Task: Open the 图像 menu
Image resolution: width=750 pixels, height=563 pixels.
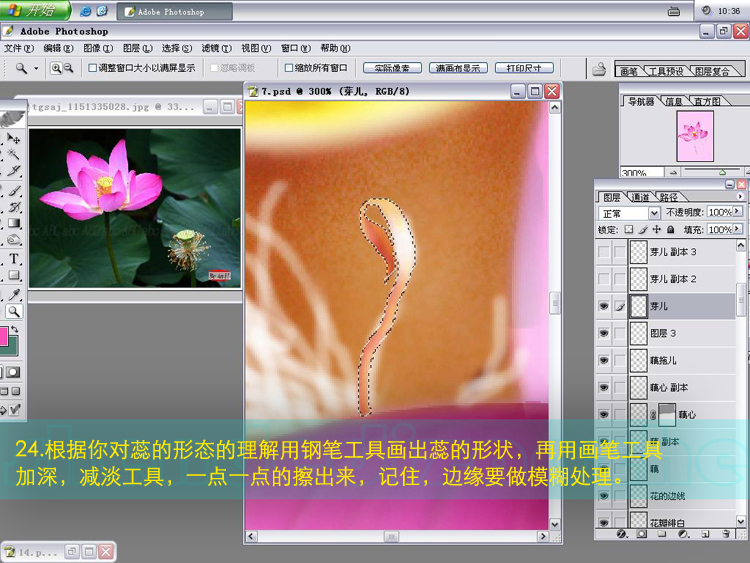Action: [98, 48]
